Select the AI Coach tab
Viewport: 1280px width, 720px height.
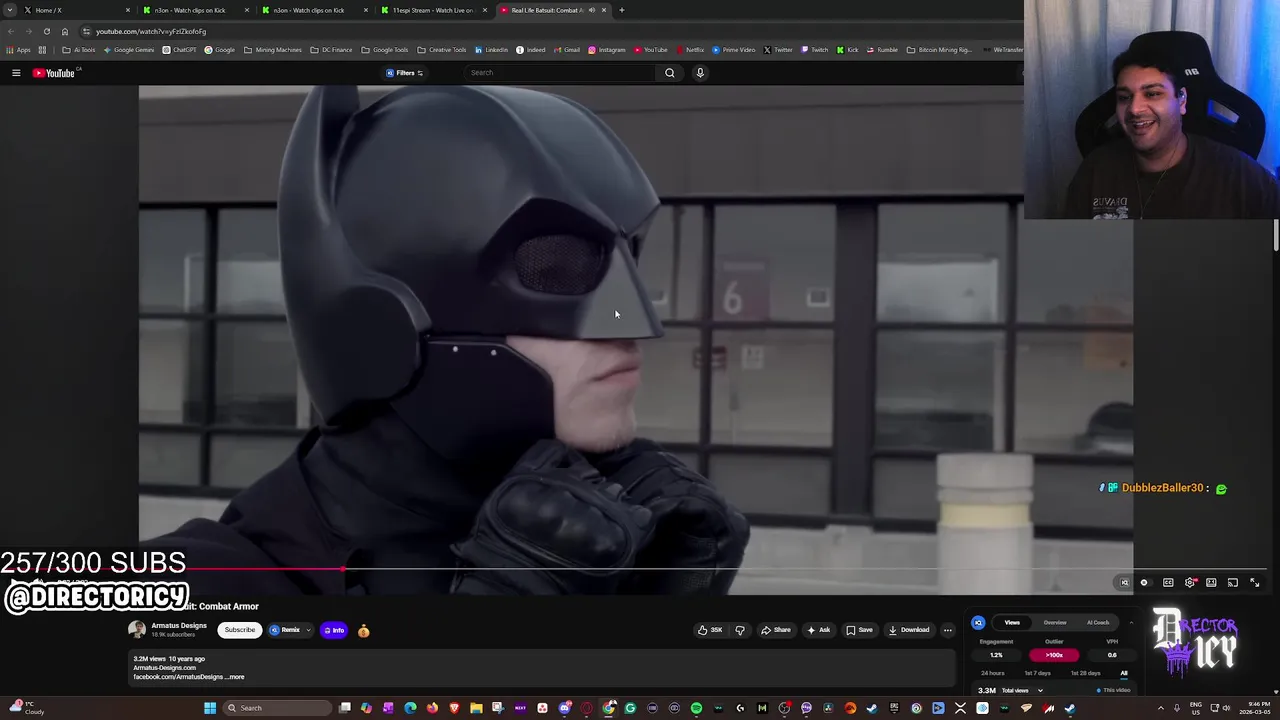click(x=1098, y=623)
